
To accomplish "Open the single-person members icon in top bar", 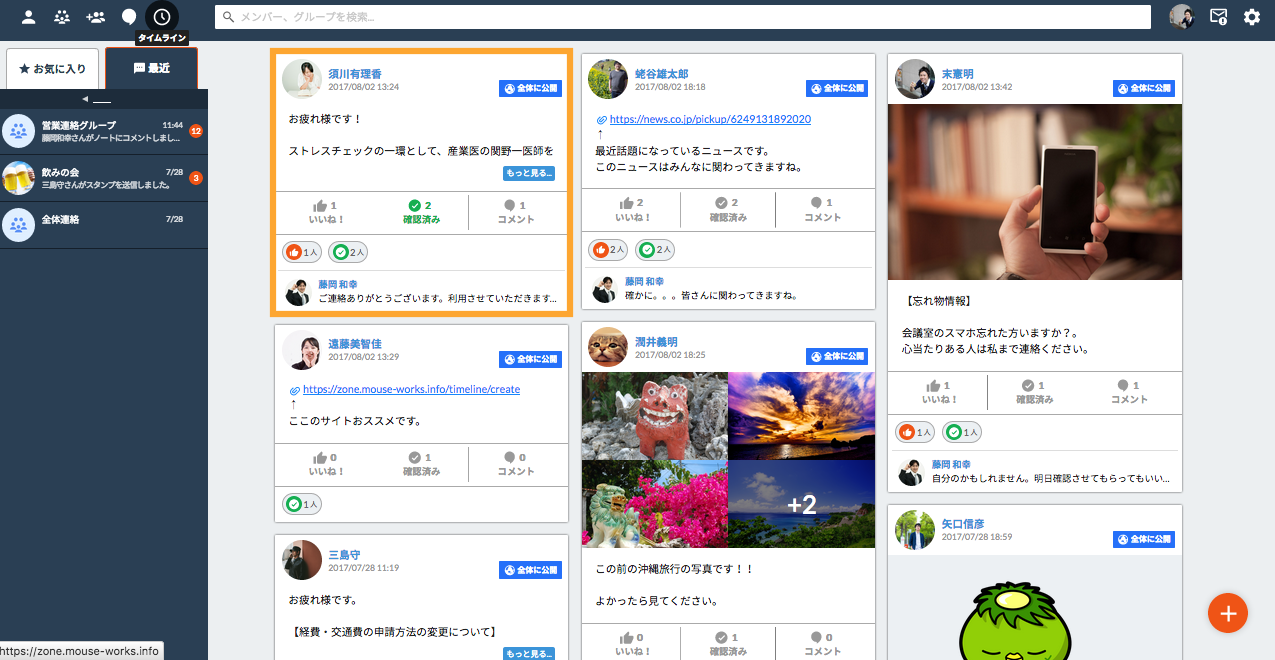I will click(x=29, y=16).
